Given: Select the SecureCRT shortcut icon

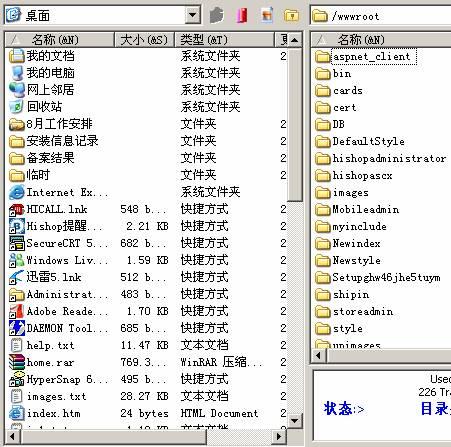Looking at the screenshot, I should (16, 243).
